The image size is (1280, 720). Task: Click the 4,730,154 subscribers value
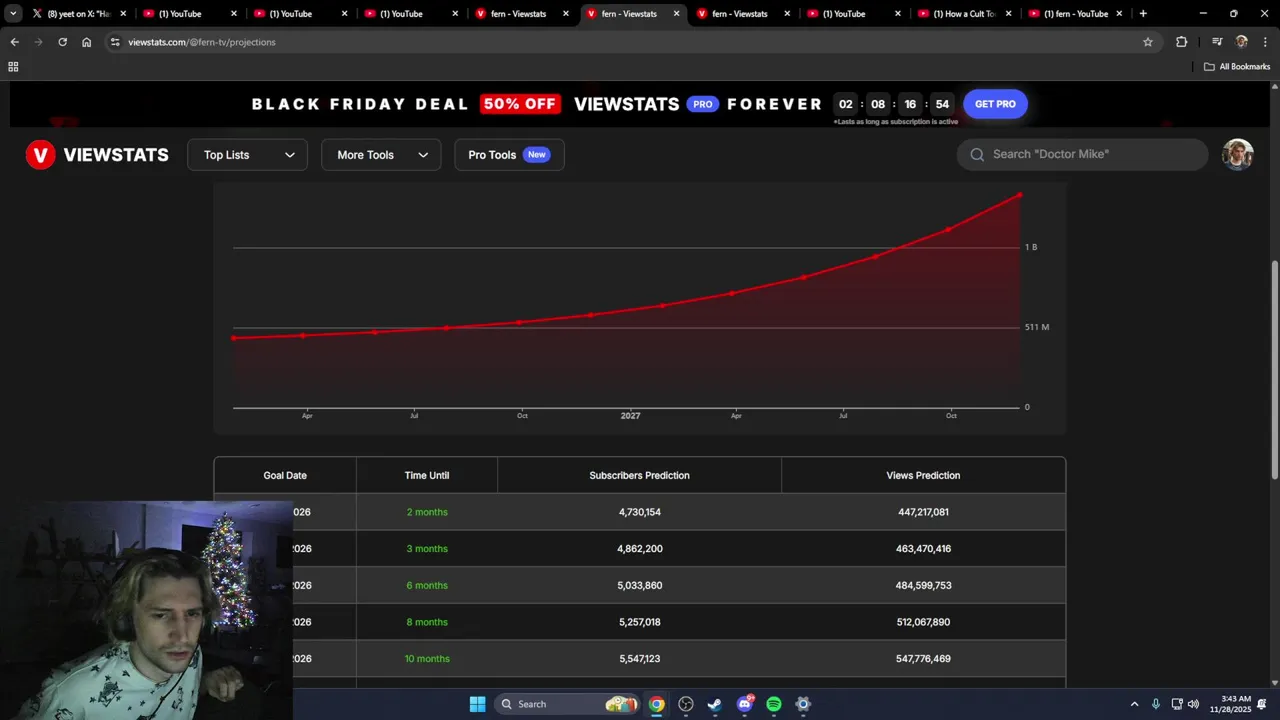(639, 512)
